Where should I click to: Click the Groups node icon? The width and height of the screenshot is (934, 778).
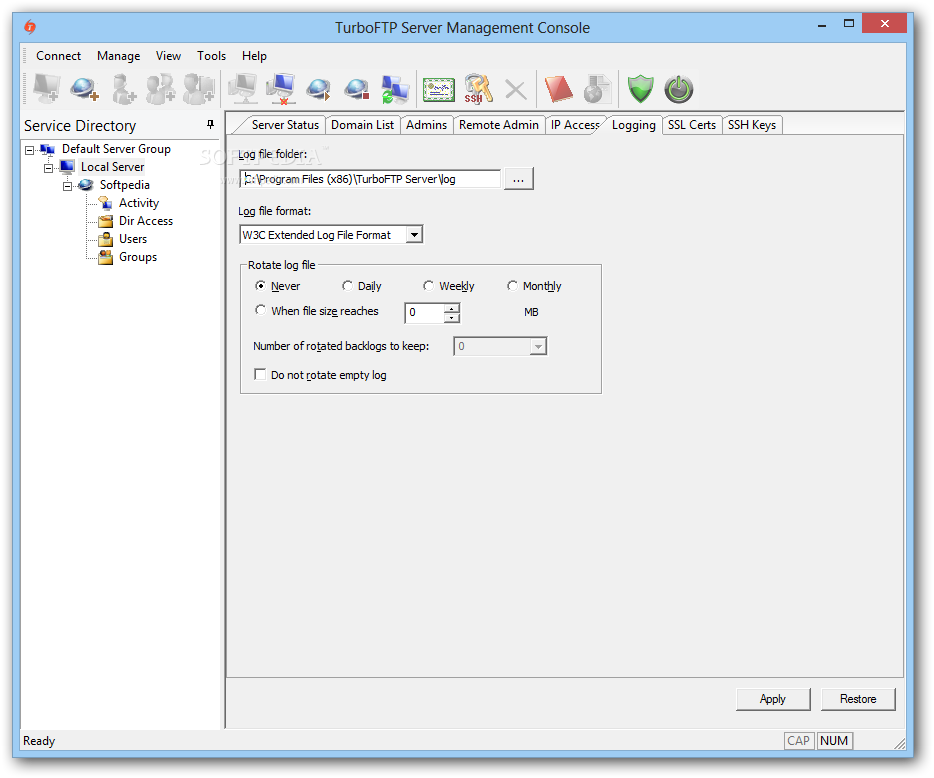105,257
